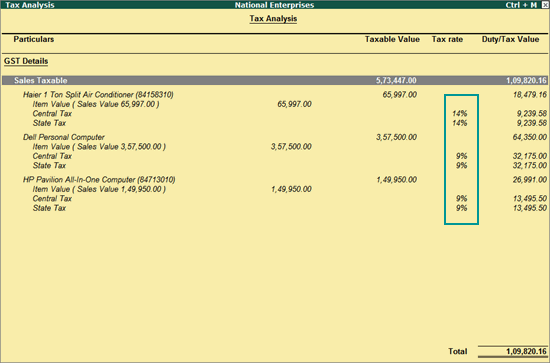Image resolution: width=550 pixels, height=363 pixels.
Task: Click the 14% Central Tax rate
Action: click(x=460, y=114)
